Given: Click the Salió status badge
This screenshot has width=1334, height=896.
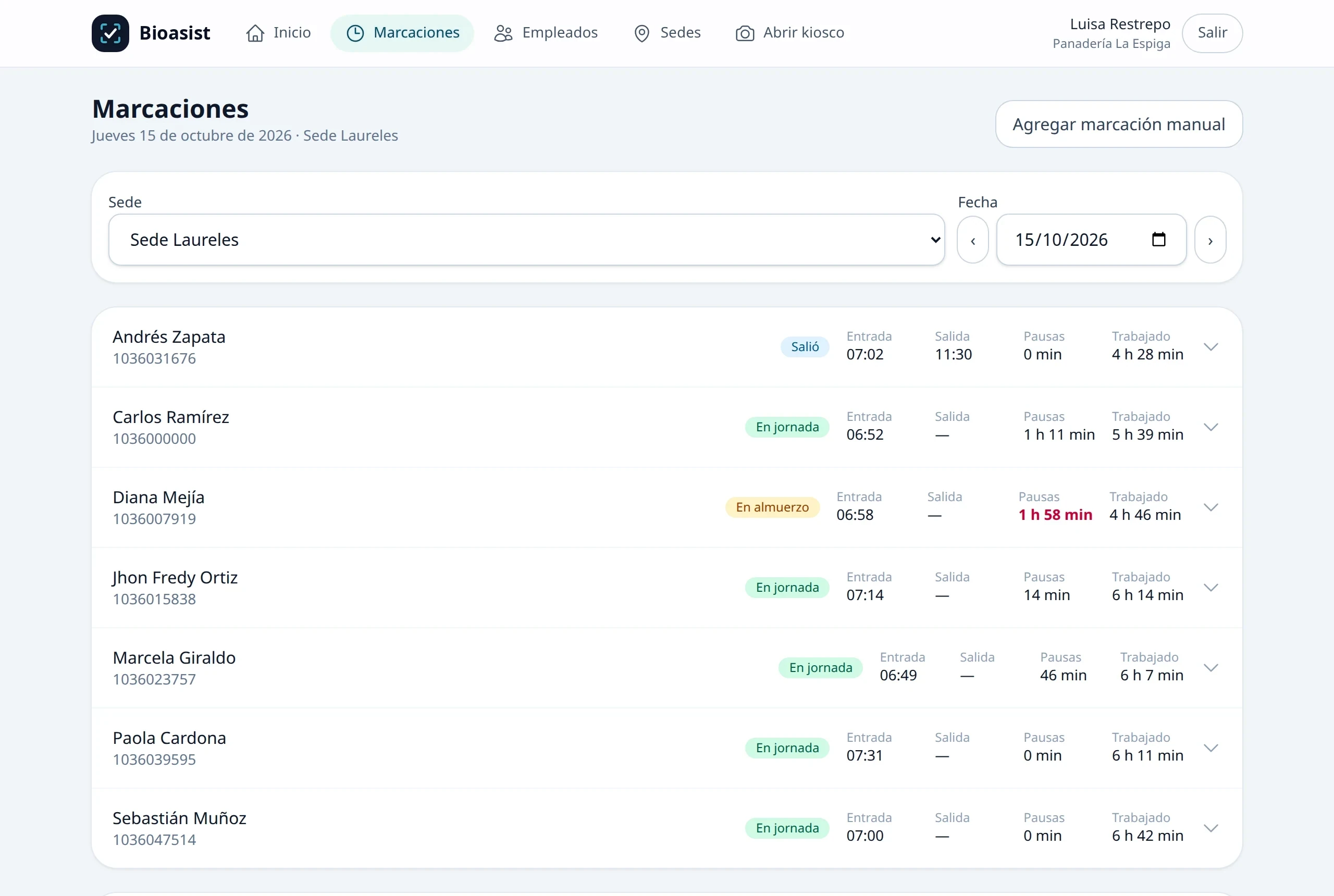Looking at the screenshot, I should pos(805,347).
